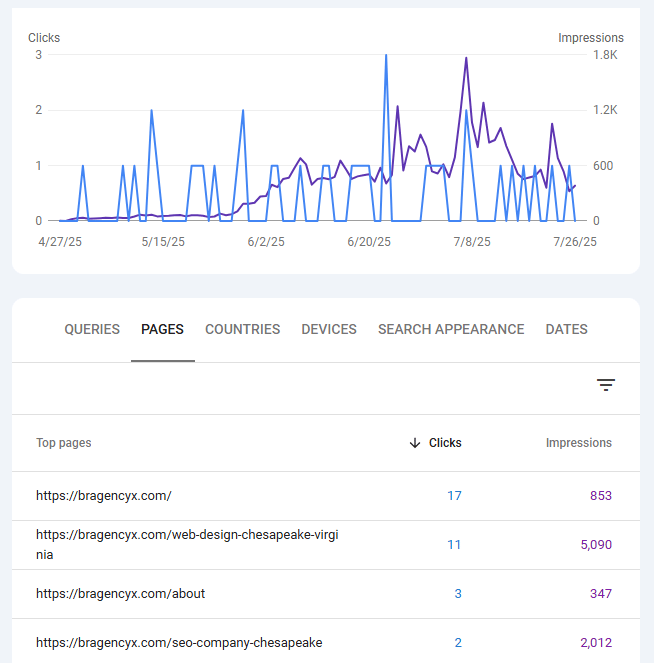
Task: Click the 11 clicks value
Action: 454,545
